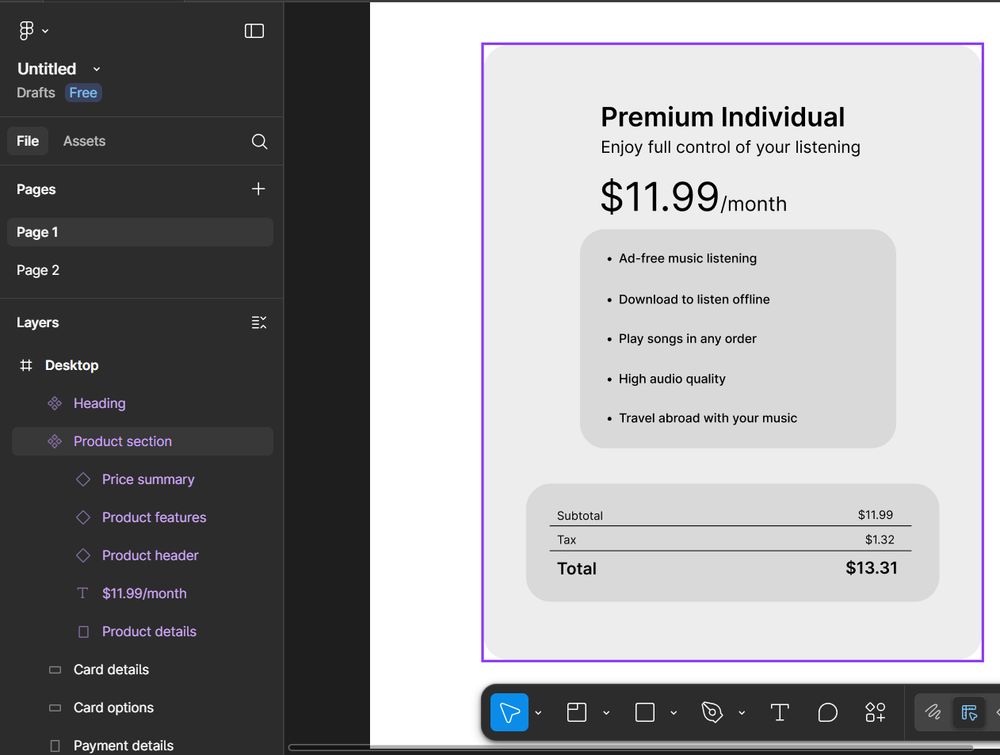The width and height of the screenshot is (1000, 755).
Task: Select the Product details layer
Action: point(142,631)
